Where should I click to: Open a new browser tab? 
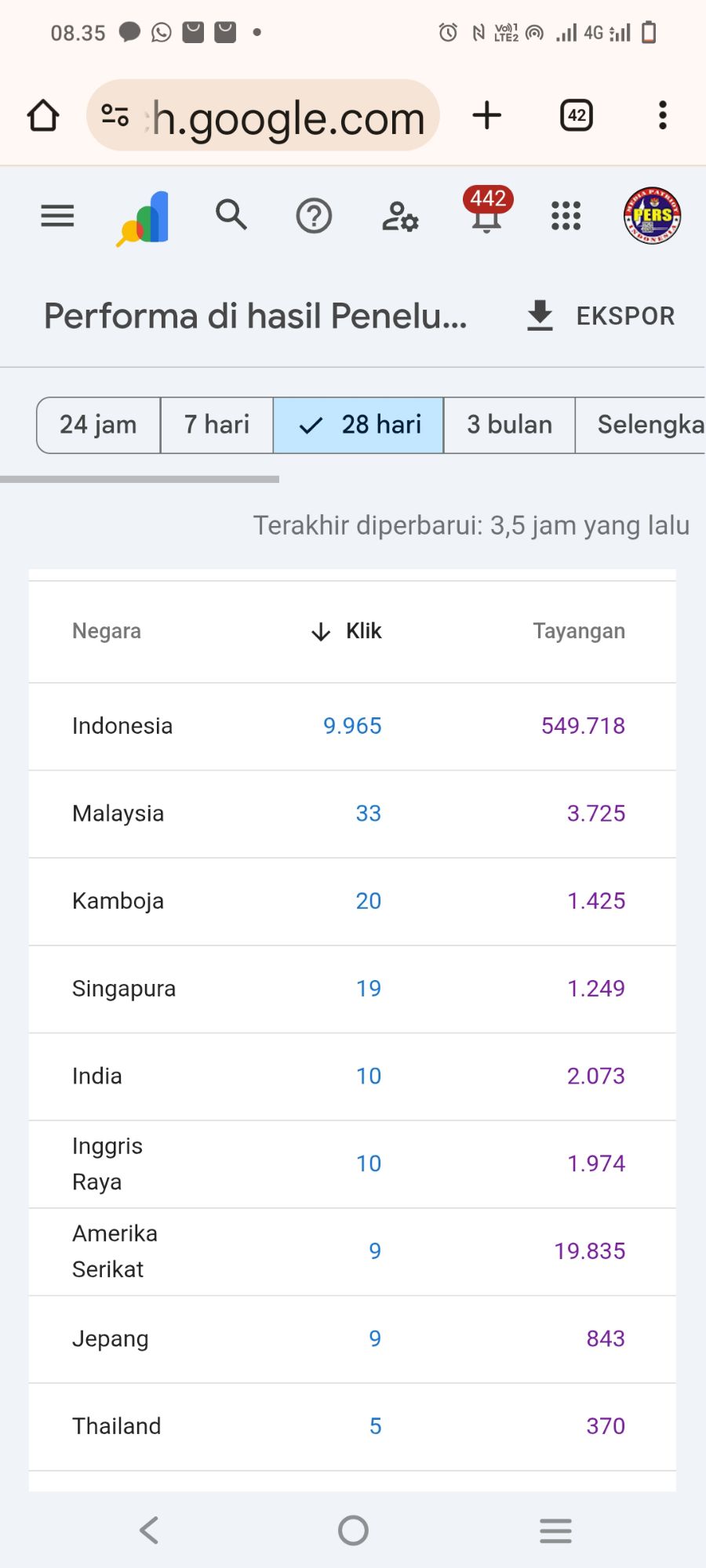(x=487, y=115)
